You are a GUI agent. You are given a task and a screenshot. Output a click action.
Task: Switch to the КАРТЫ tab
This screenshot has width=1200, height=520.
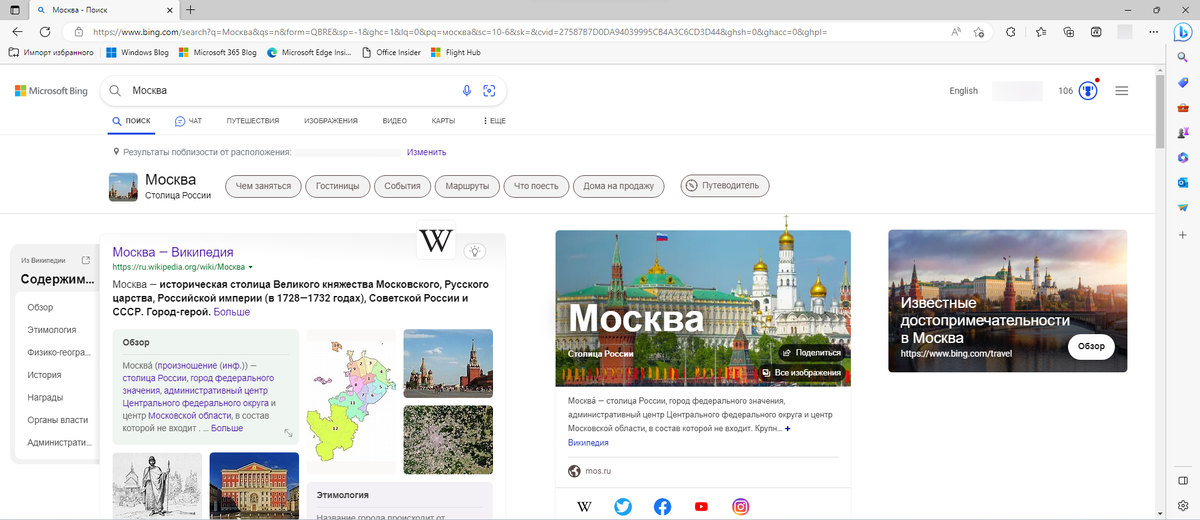click(x=443, y=121)
